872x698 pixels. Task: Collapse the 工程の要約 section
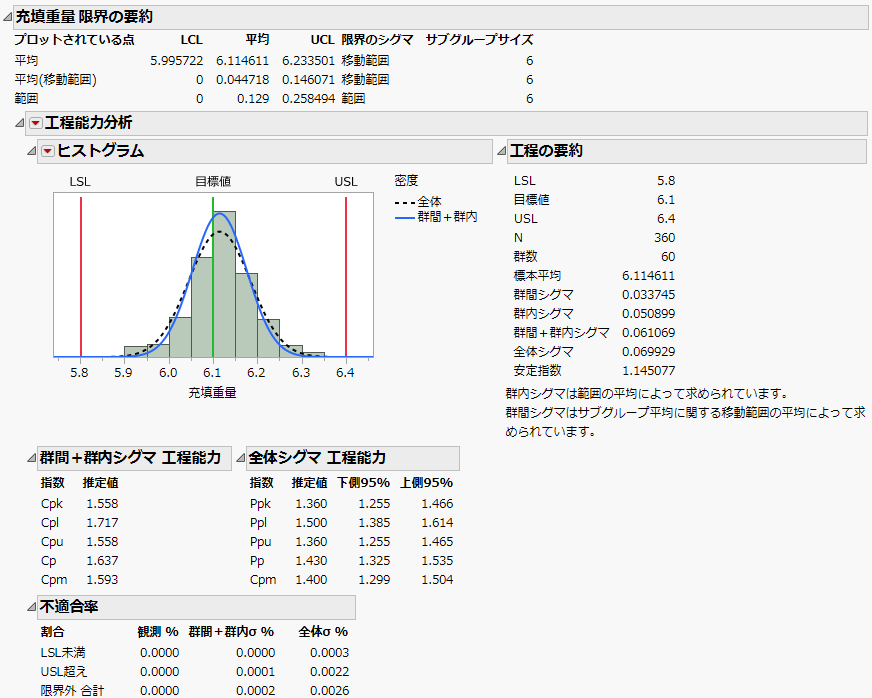[501, 151]
